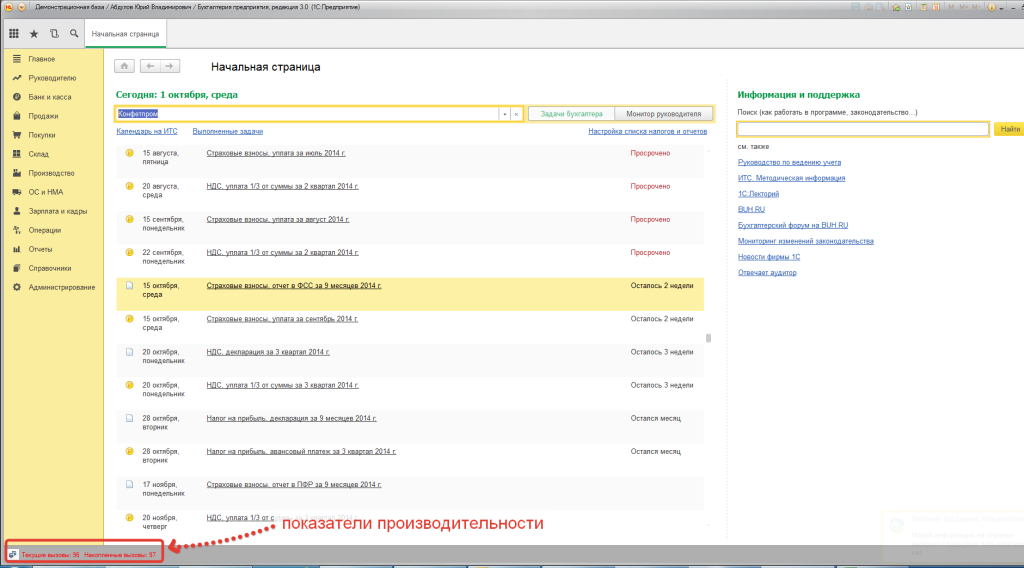Open НДС, уплата 1/3 за 3 квартал 2014
The height and width of the screenshot is (568, 1024).
[282, 385]
